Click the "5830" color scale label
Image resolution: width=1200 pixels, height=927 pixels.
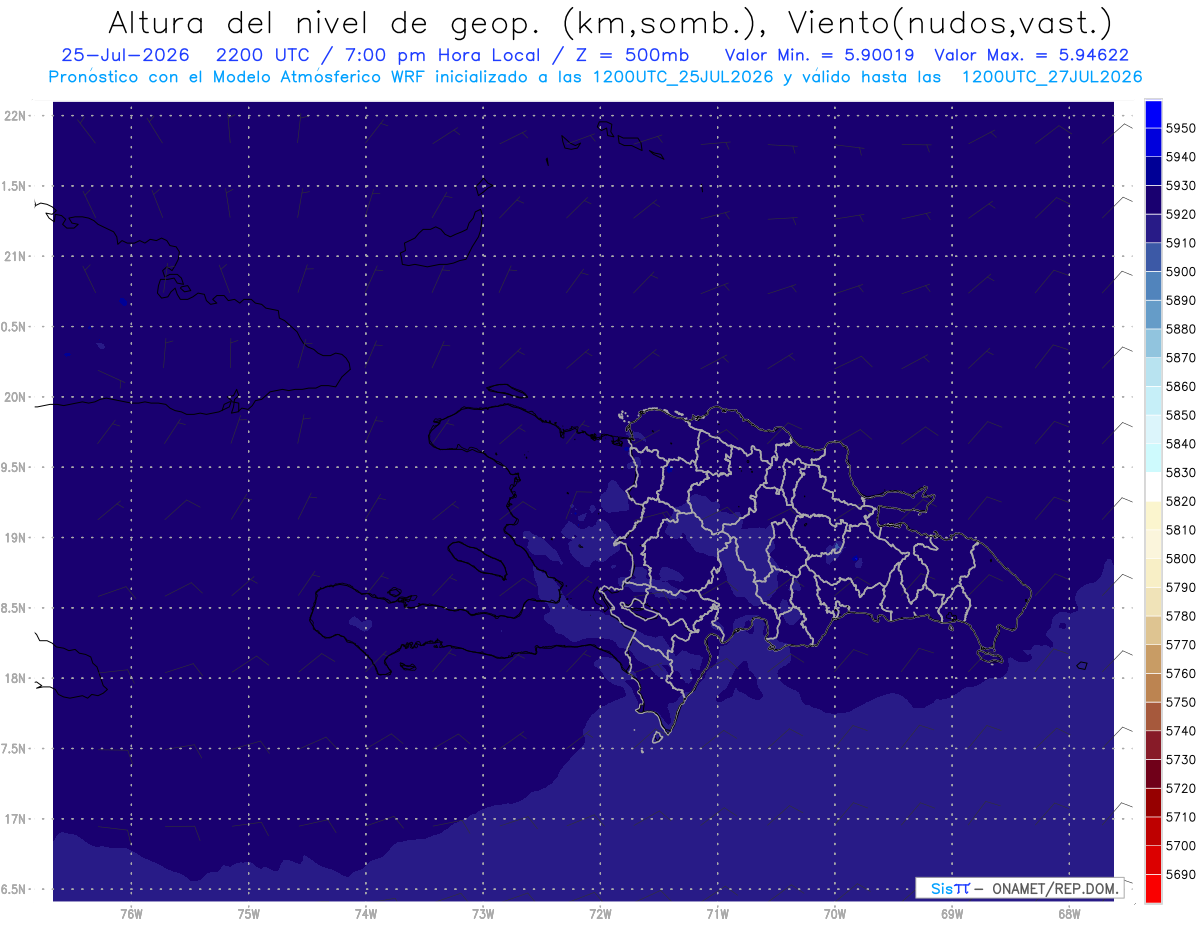[x=1180, y=472]
